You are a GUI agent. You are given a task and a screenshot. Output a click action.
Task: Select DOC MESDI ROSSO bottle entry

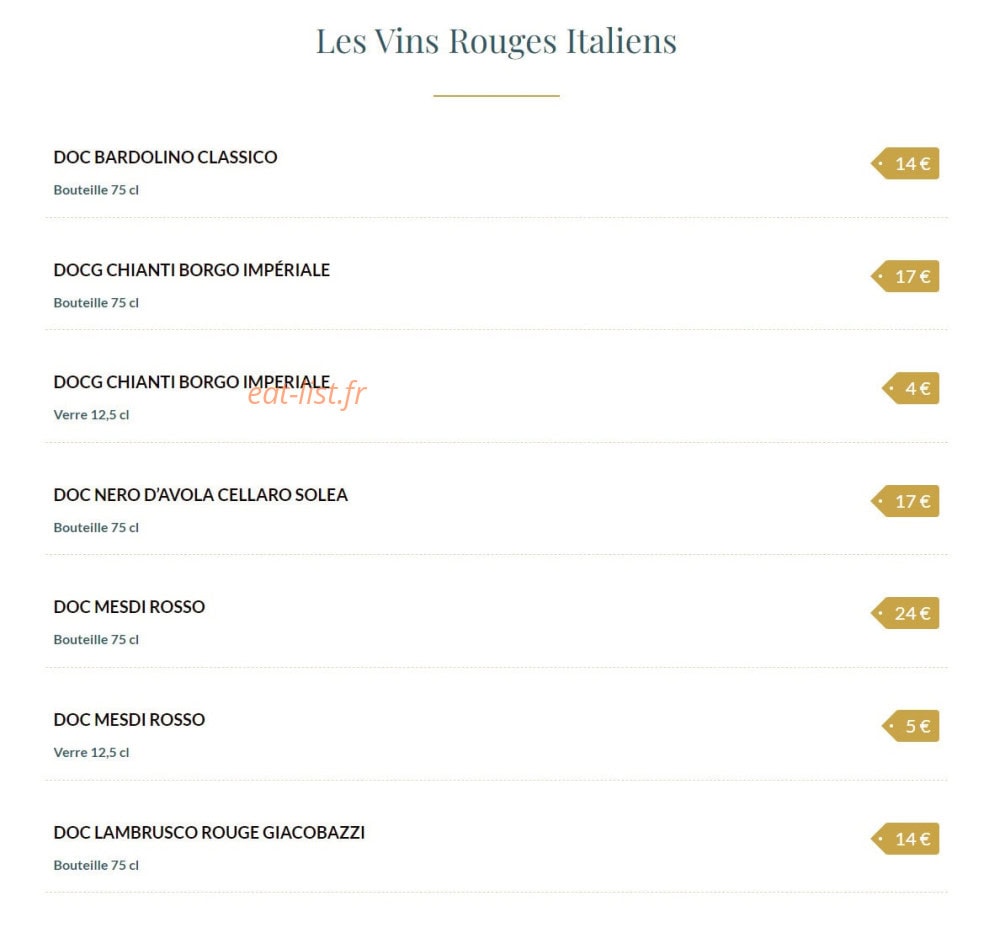point(129,607)
